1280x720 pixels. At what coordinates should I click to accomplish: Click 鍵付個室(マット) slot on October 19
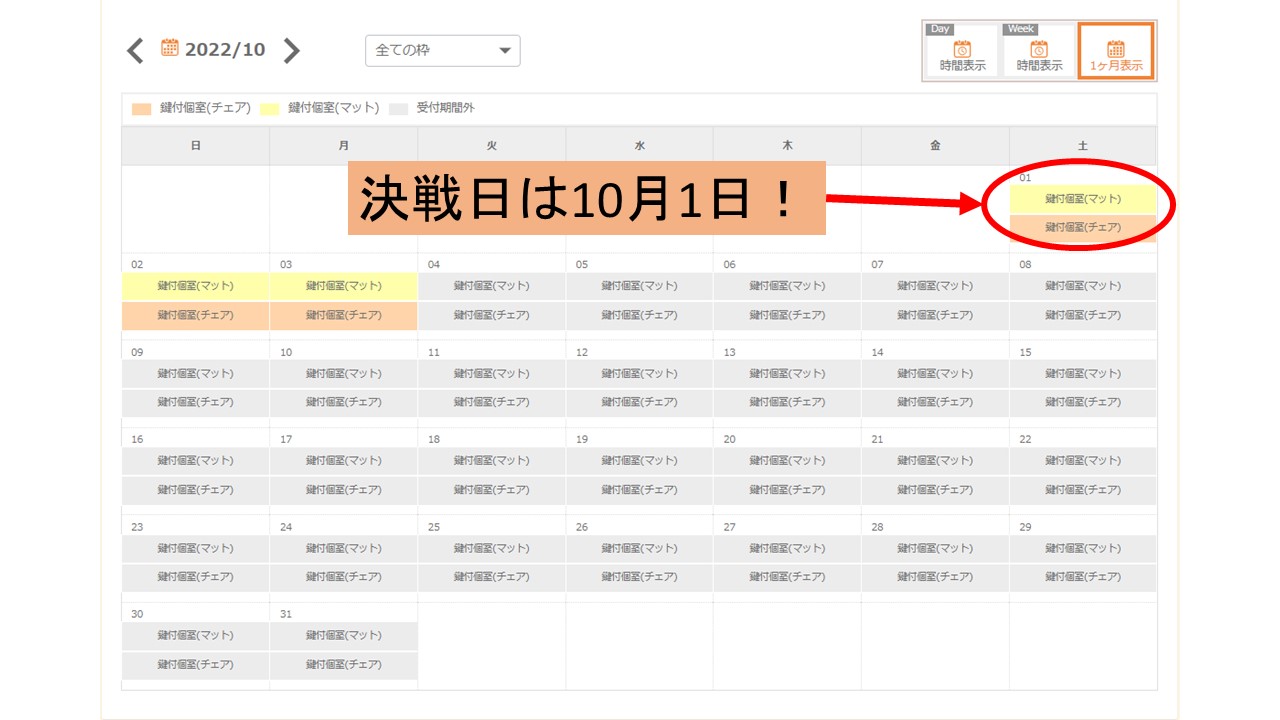click(x=640, y=461)
